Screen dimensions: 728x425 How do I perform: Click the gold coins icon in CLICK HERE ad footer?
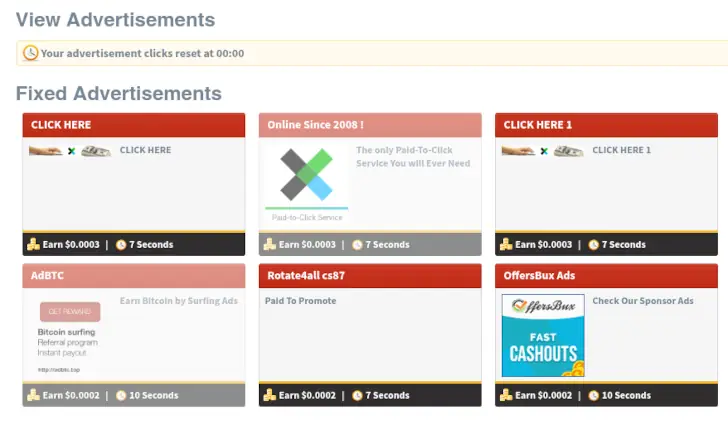click(x=33, y=244)
